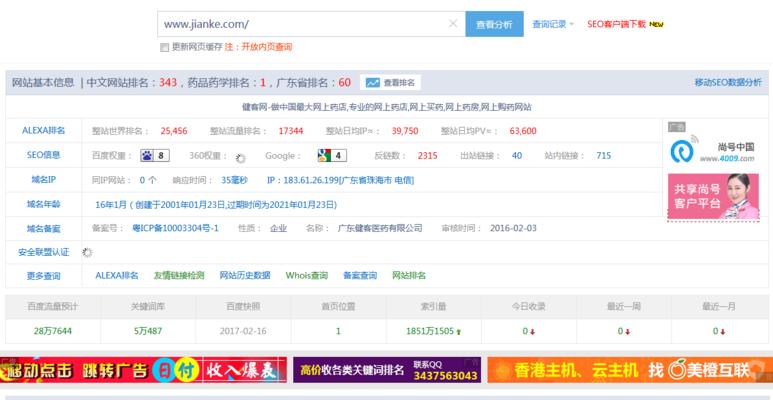This screenshot has width=773, height=400.
Task: Click company name 广东健客医药有限公司
Action: pyautogui.click(x=380, y=228)
